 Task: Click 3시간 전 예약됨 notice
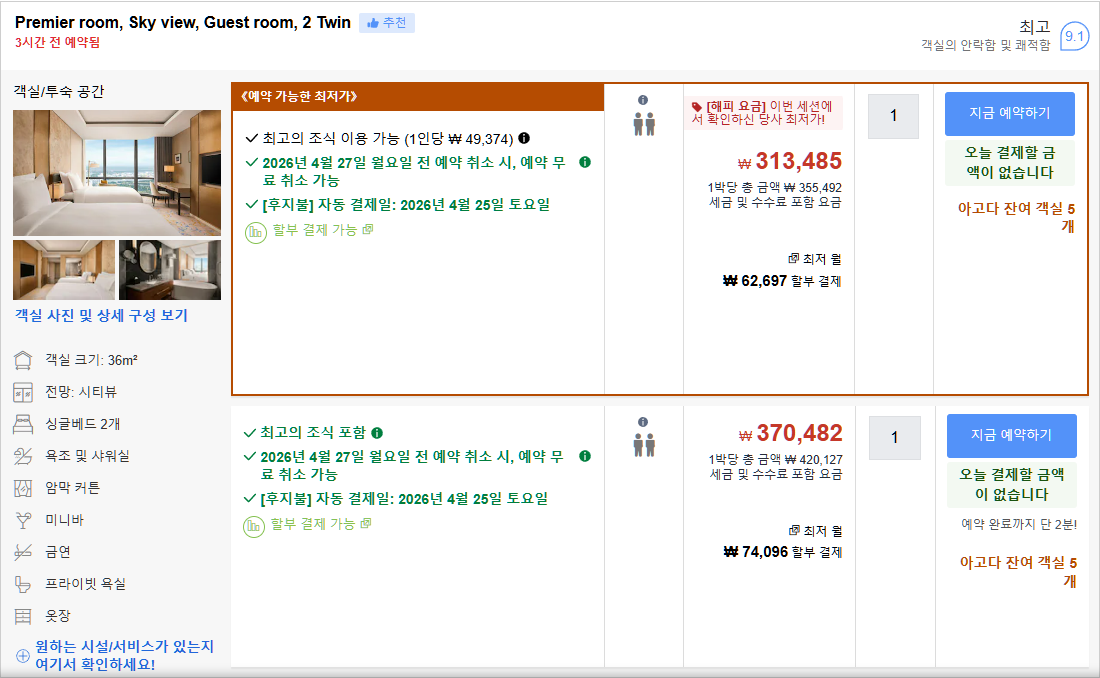pos(58,42)
